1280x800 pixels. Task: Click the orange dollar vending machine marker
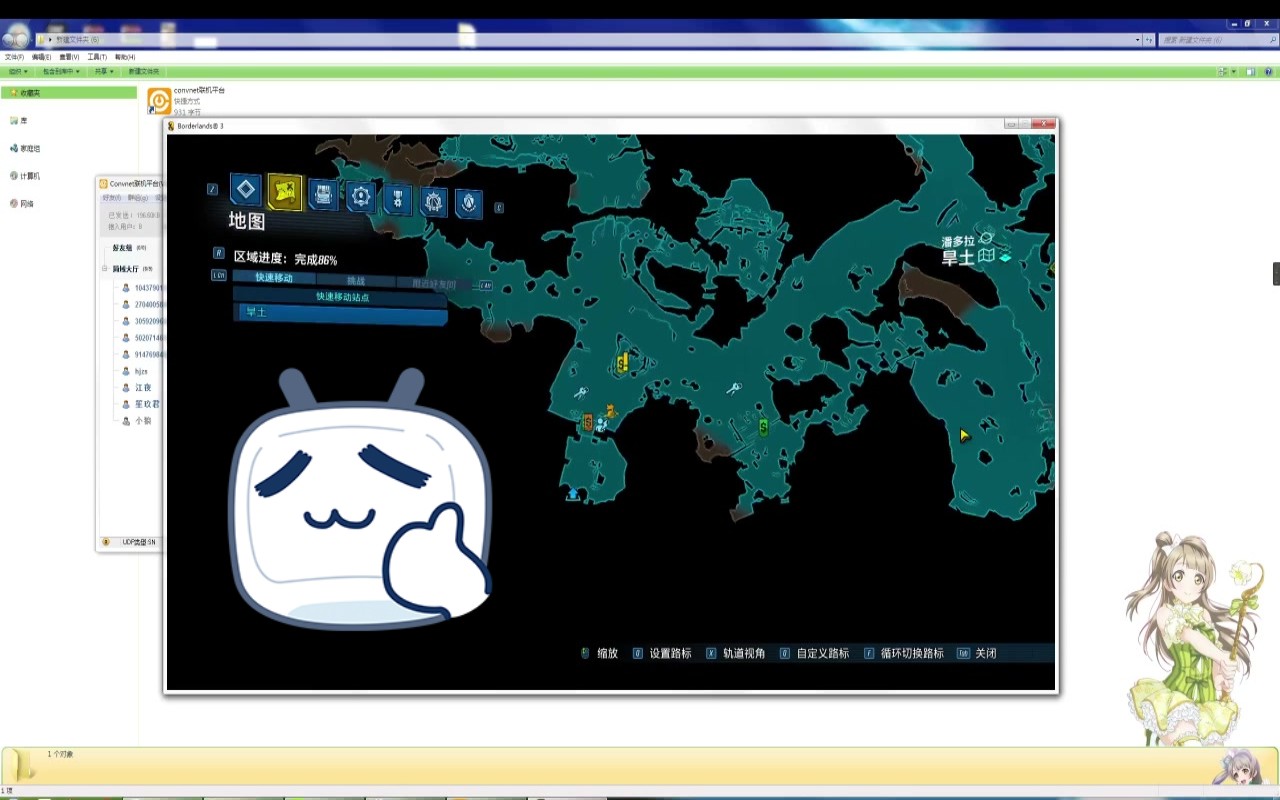tap(587, 422)
